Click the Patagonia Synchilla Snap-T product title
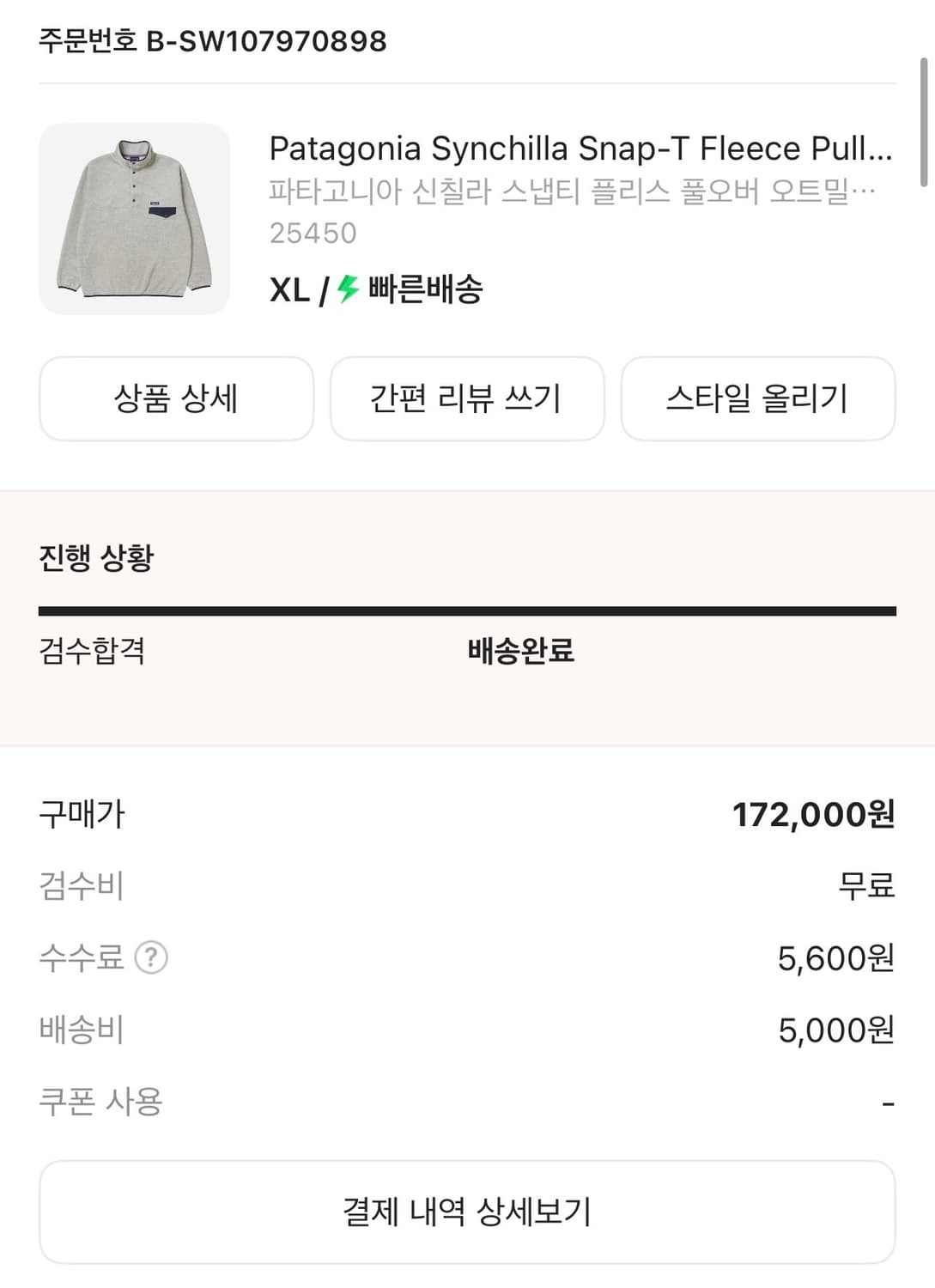935x1288 pixels. 580,149
